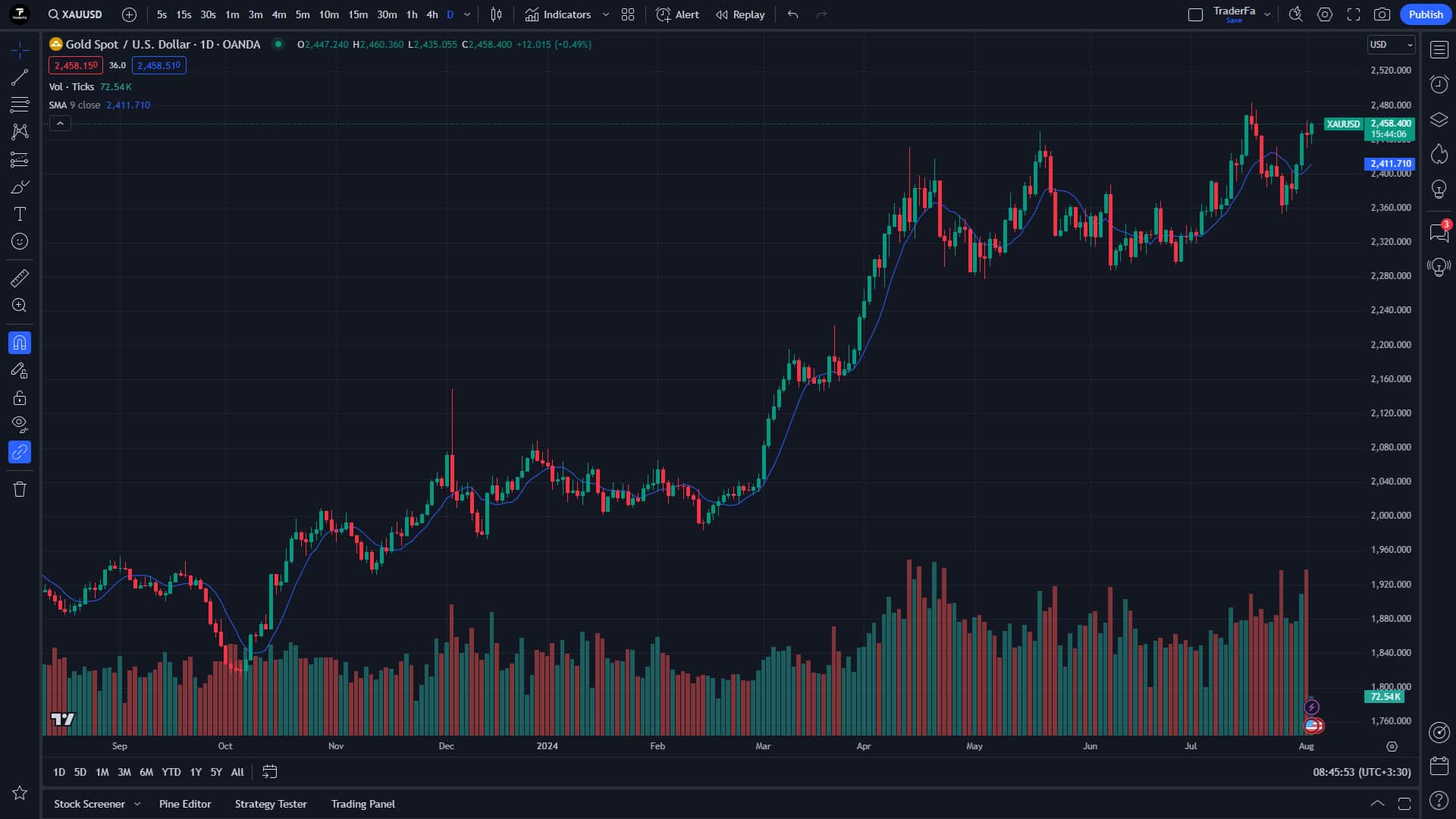Open the chat panel with notifications

pos(1439,232)
